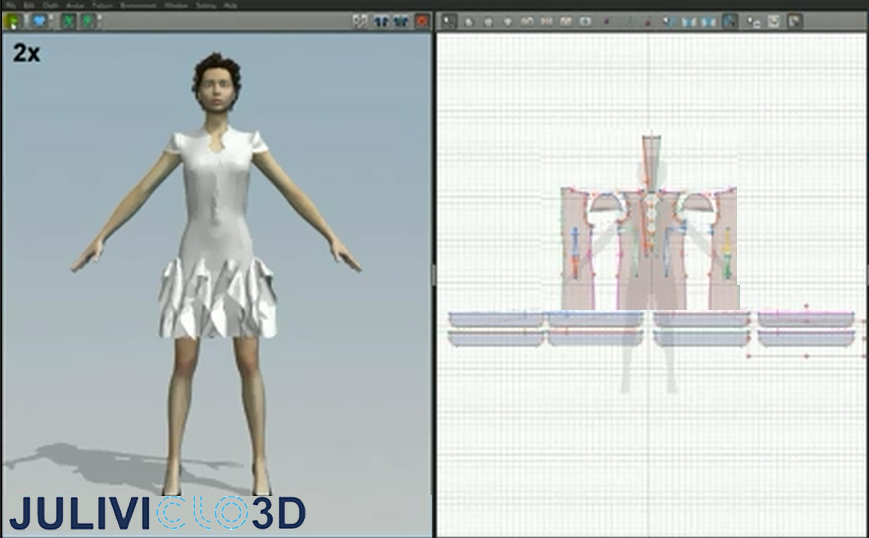Open the Environment menu
869x538 pixels.
[138, 6]
